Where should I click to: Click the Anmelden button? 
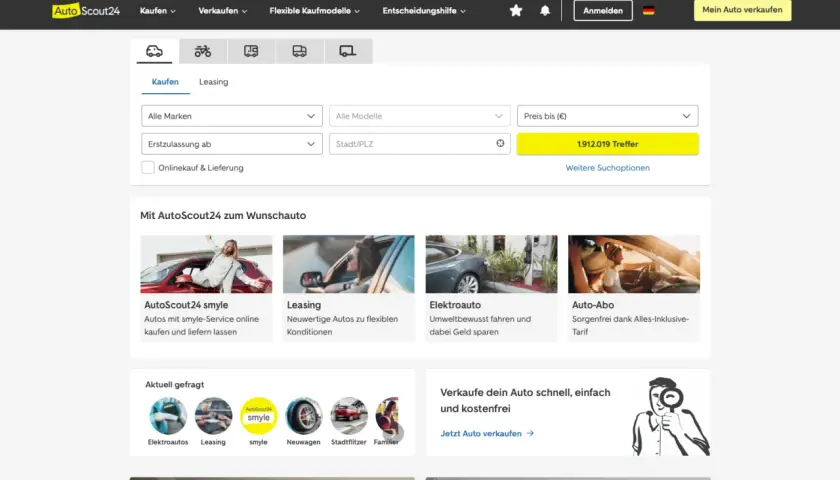click(x=603, y=11)
